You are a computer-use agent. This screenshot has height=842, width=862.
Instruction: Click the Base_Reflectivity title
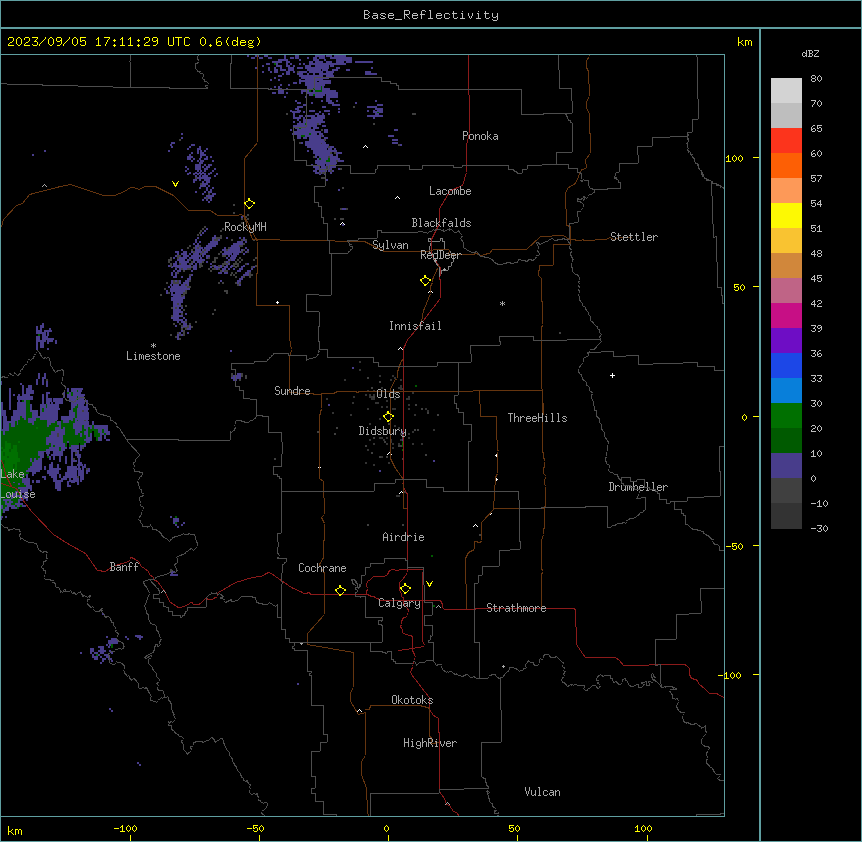431,15
